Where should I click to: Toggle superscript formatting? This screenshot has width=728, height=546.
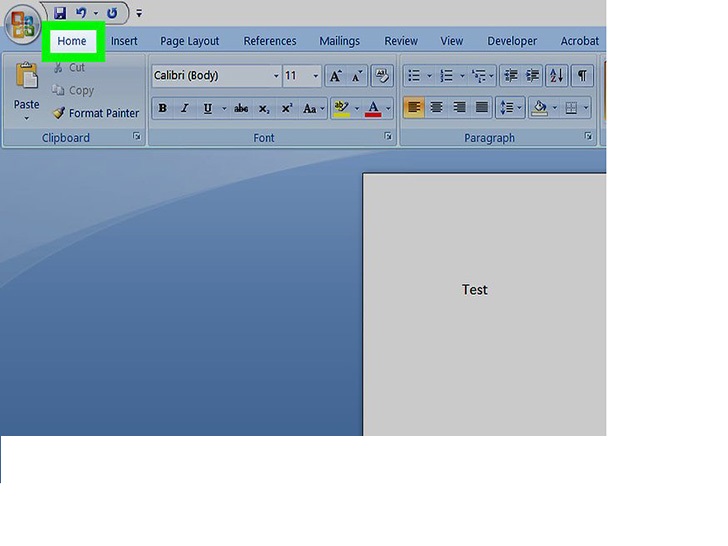click(287, 108)
